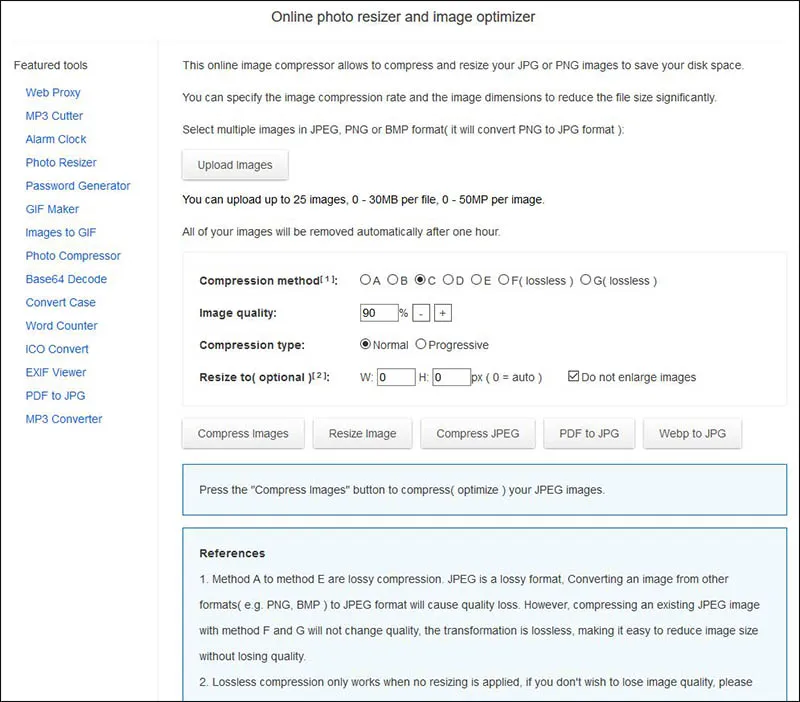Increase image quality with plus button
The width and height of the screenshot is (800, 702).
point(443,313)
